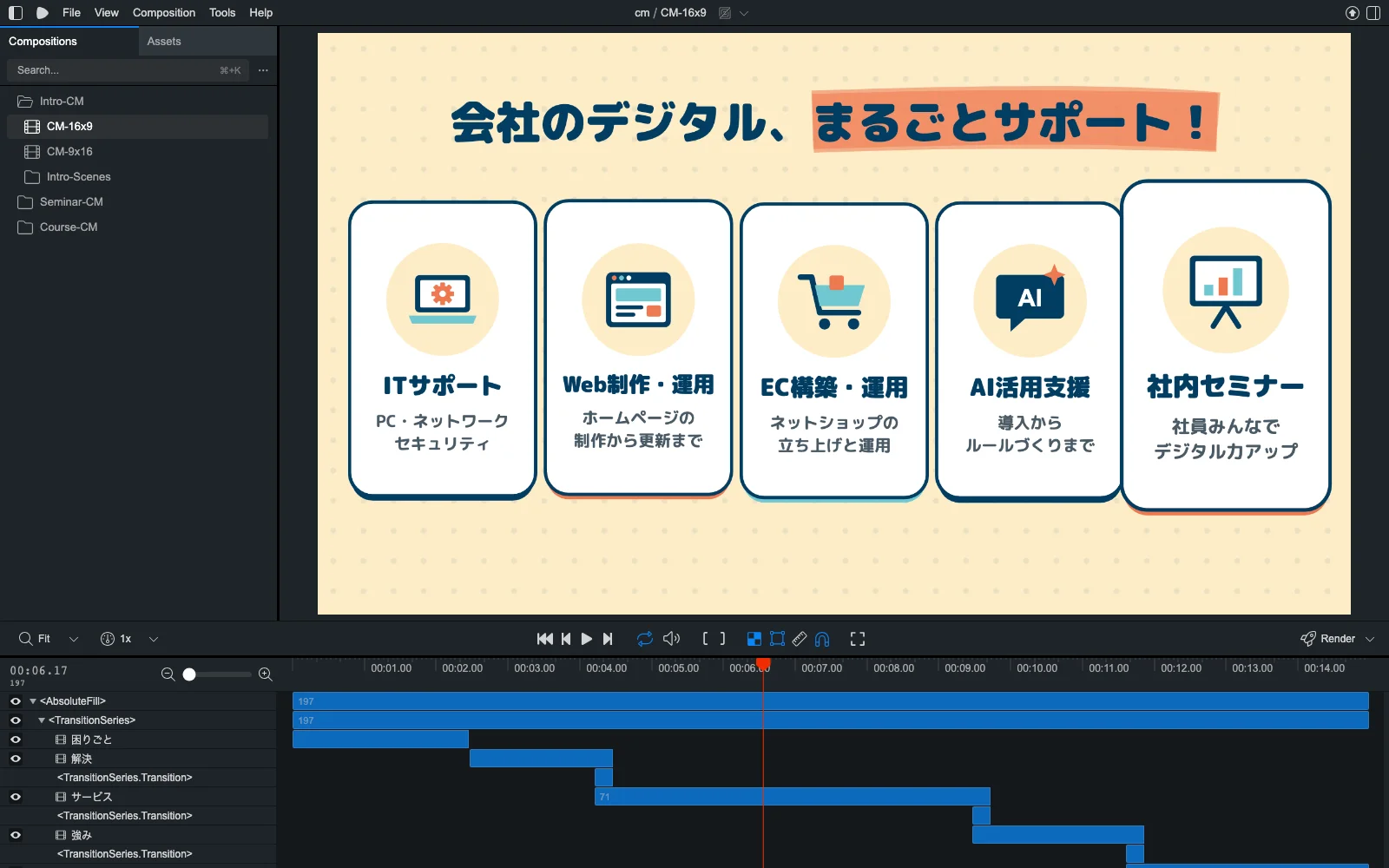The width and height of the screenshot is (1389, 868).
Task: Zoom out the timeline
Action: [x=168, y=674]
